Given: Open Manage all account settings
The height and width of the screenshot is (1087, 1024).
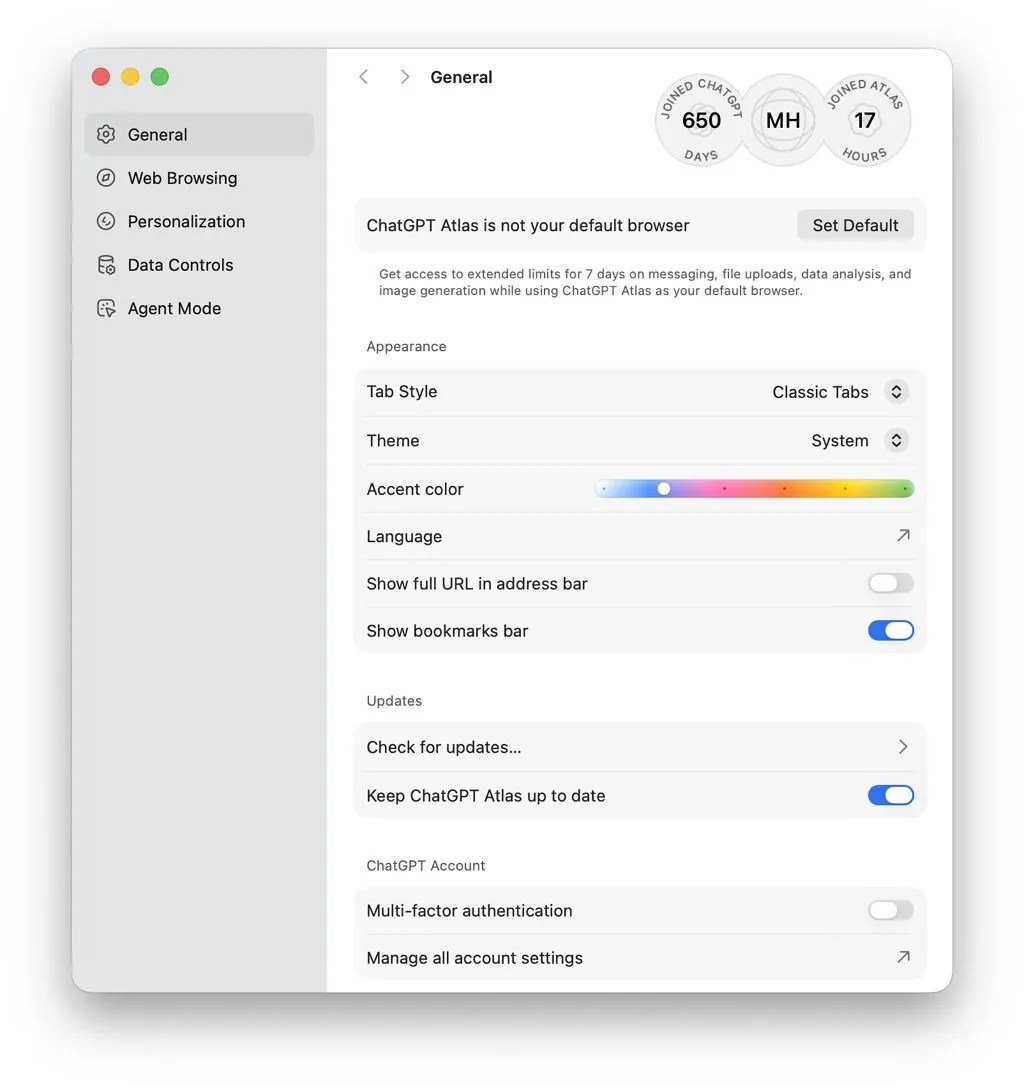Looking at the screenshot, I should pyautogui.click(x=902, y=957).
